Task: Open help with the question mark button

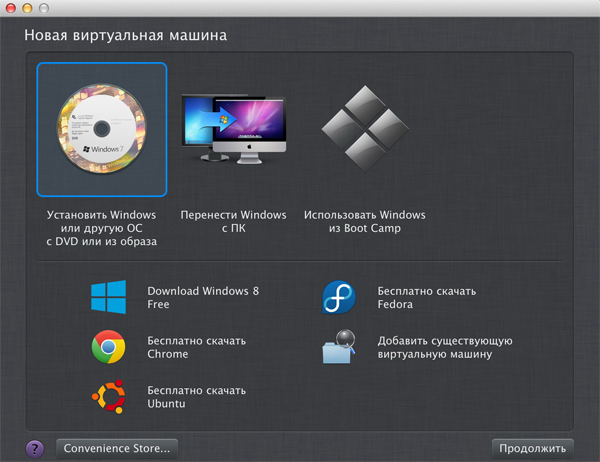Action: [35, 448]
